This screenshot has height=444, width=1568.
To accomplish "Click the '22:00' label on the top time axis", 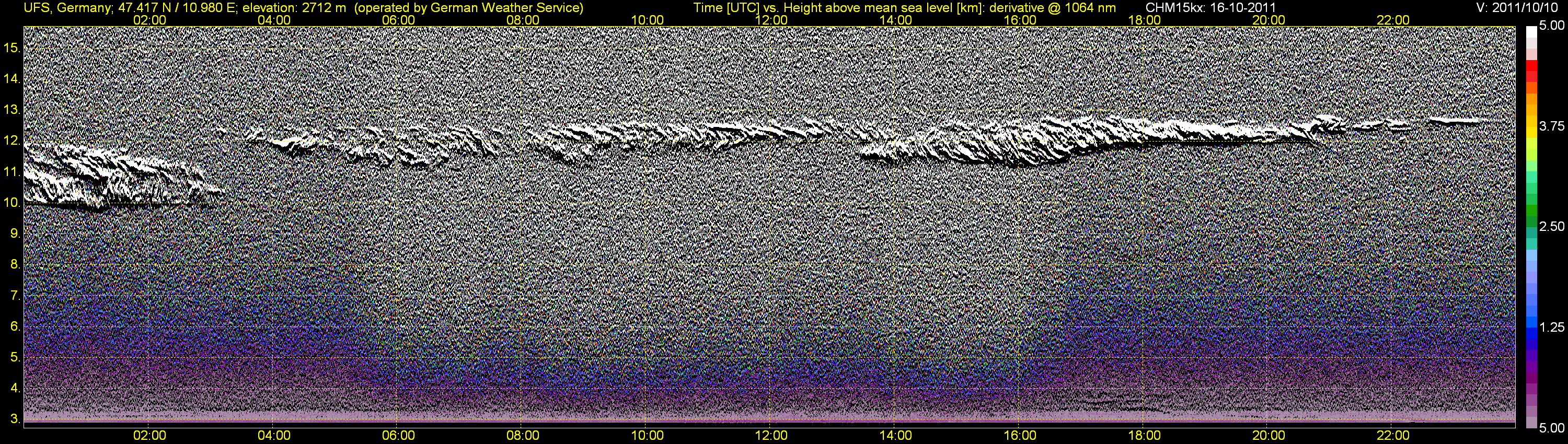I will [x=1393, y=20].
